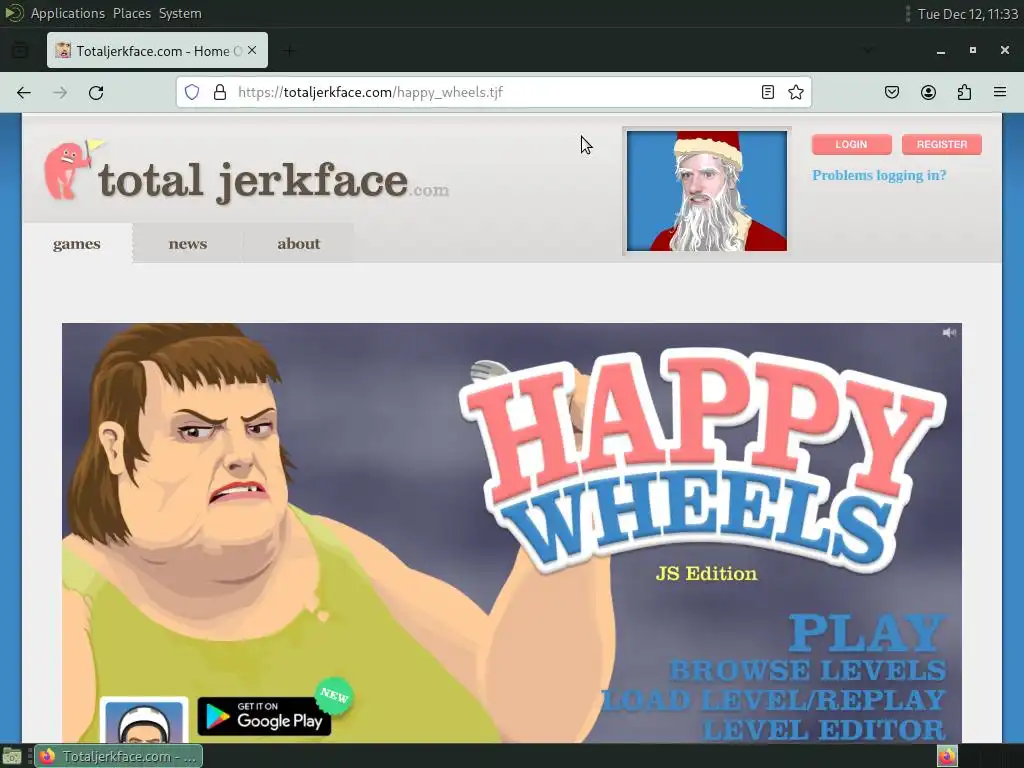Select the Totaljerkface.com - Home browser tab
This screenshot has width=1024, height=768.
pyautogui.click(x=157, y=50)
